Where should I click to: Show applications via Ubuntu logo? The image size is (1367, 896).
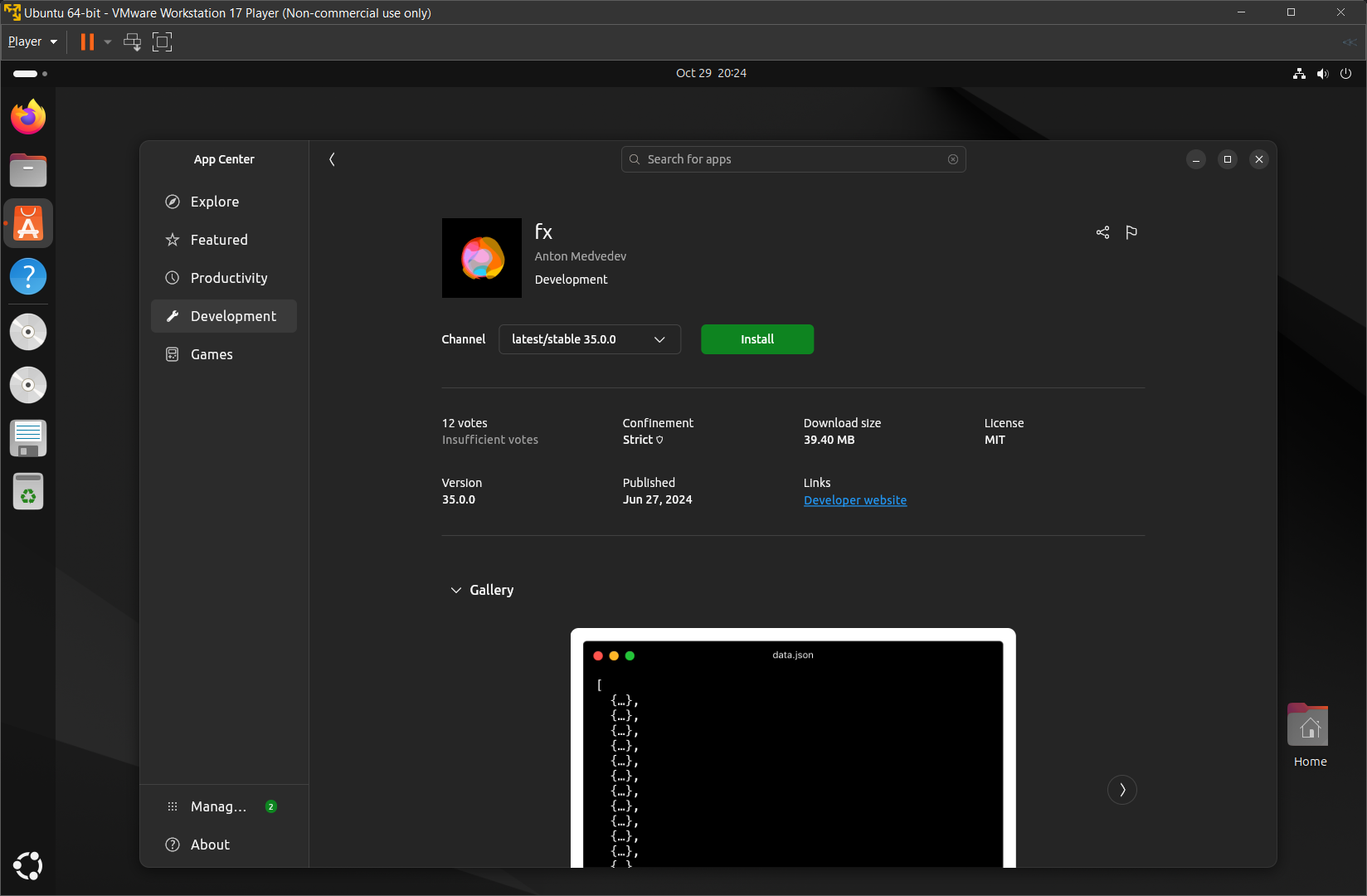[x=28, y=865]
